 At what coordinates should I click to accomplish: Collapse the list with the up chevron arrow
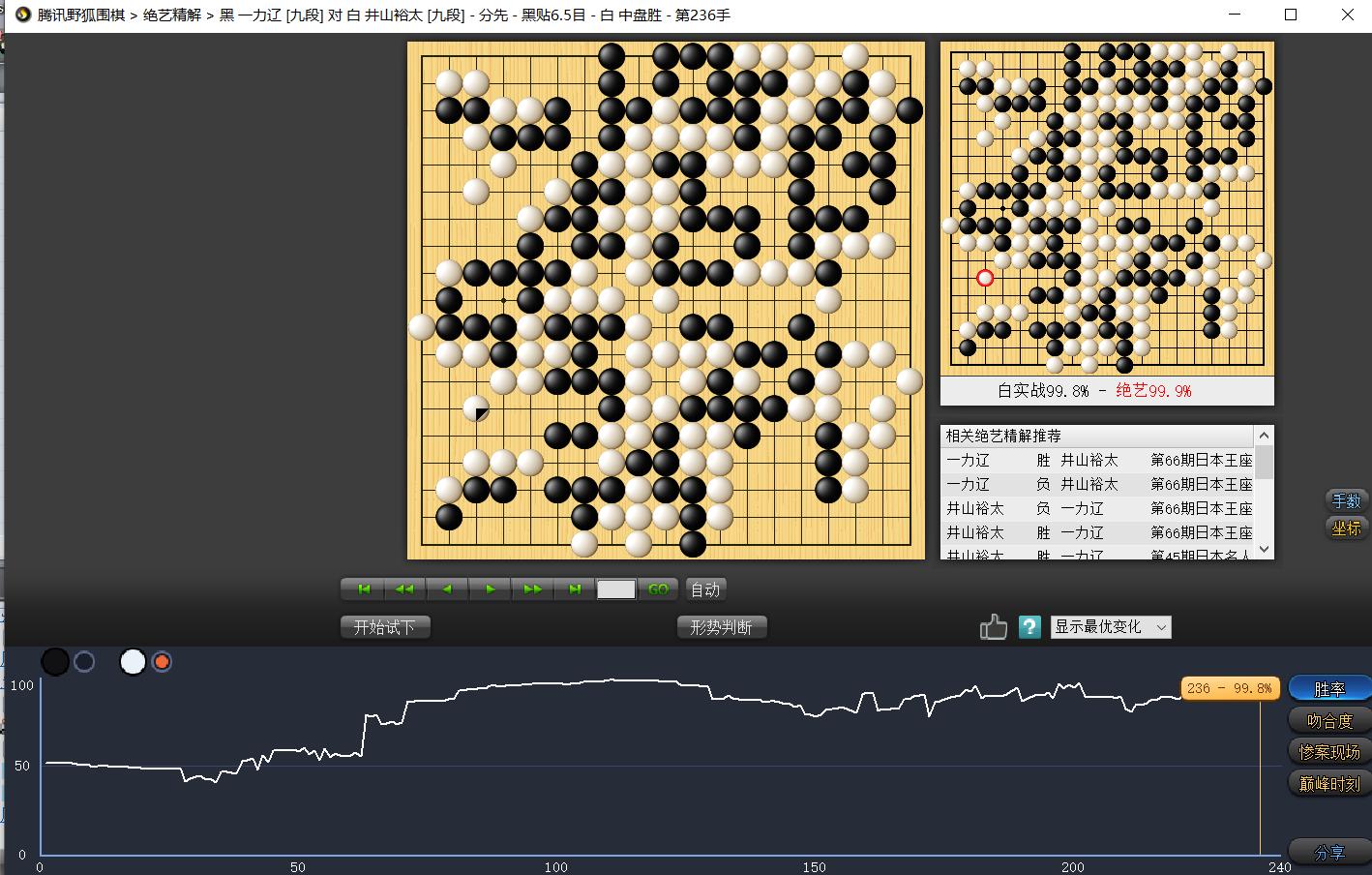(1265, 435)
